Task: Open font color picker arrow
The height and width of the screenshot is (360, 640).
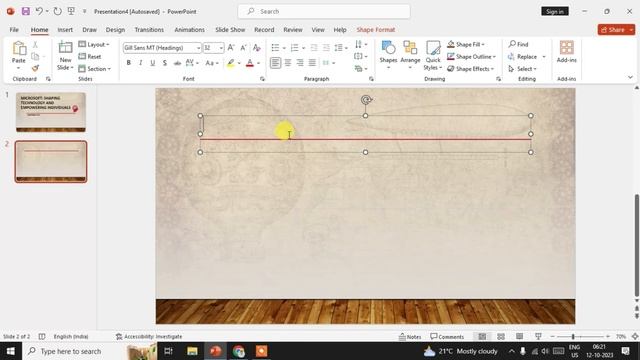Action: (258, 63)
